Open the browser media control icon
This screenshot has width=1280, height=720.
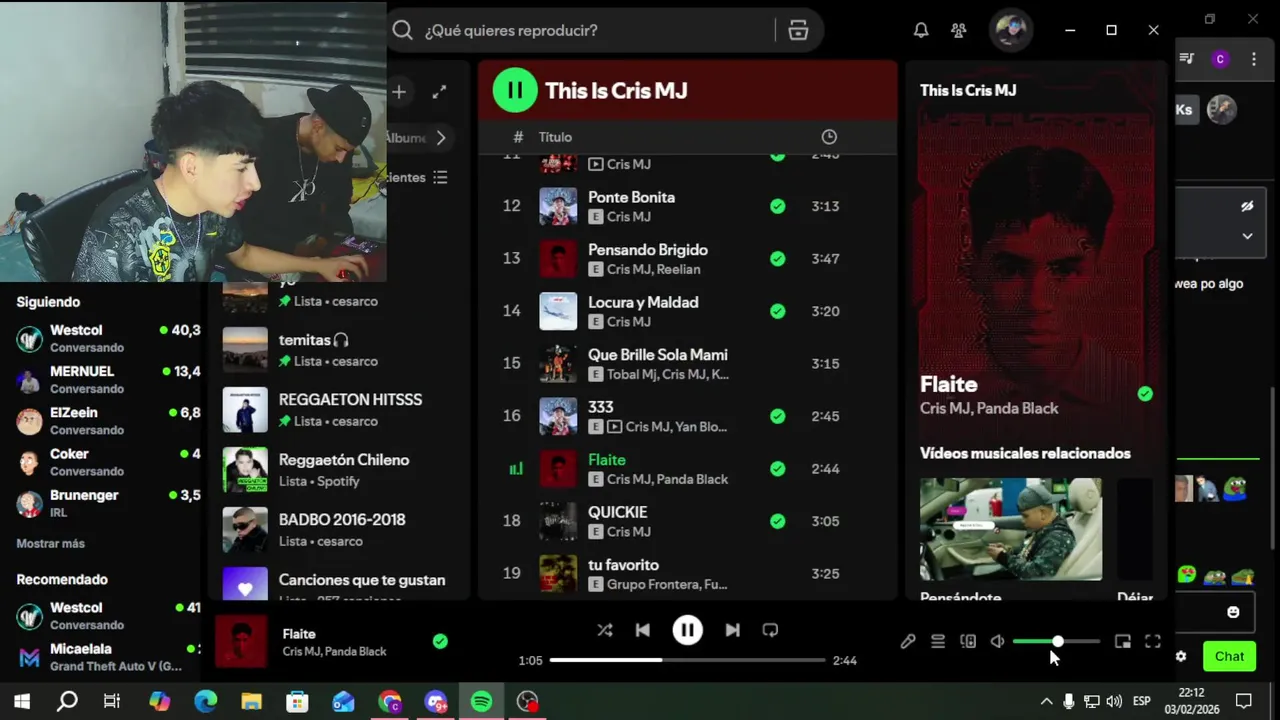[x=1187, y=59]
